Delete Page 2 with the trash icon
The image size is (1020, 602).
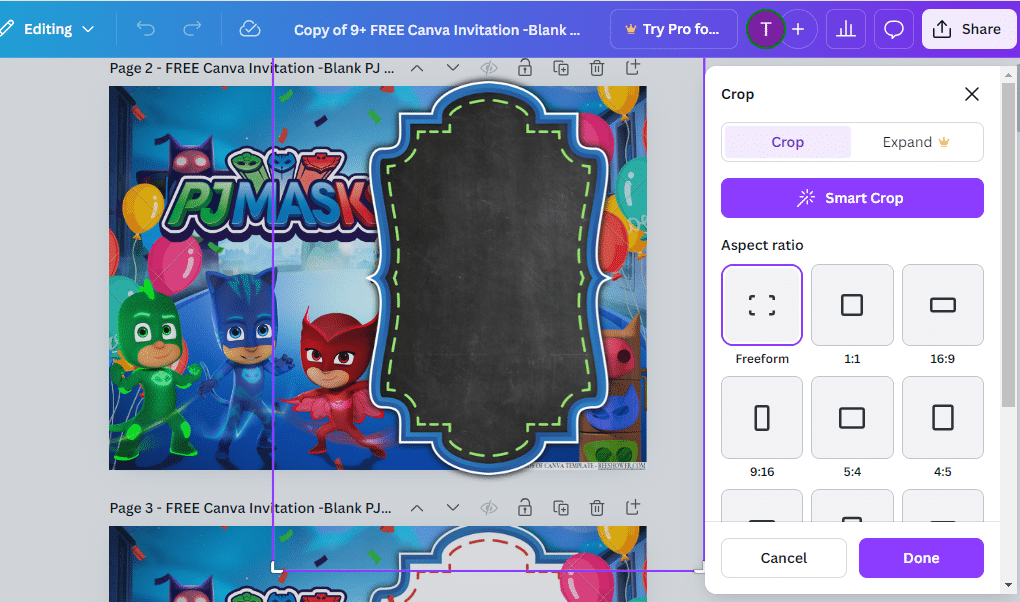pyautogui.click(x=597, y=68)
